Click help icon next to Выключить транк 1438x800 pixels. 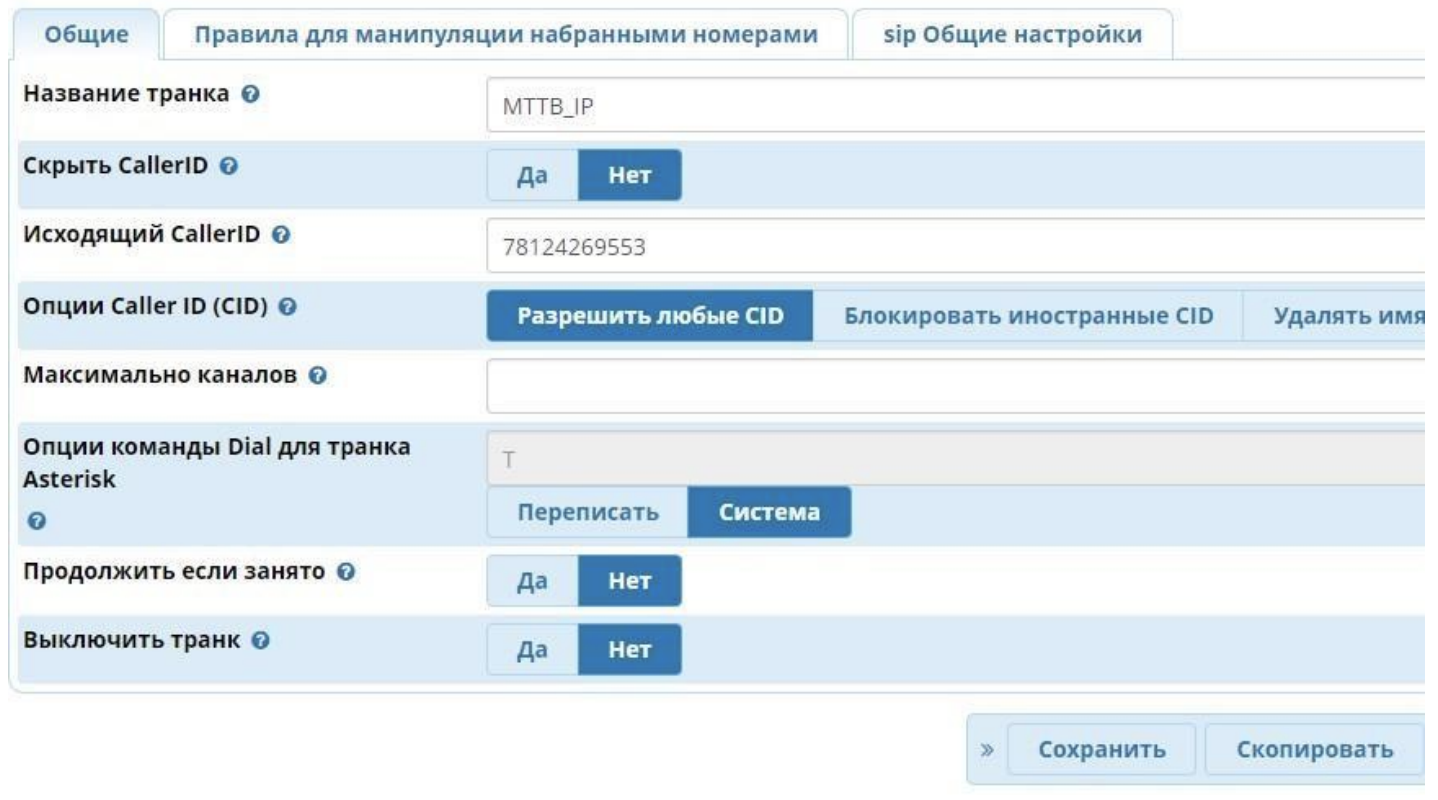[x=258, y=641]
